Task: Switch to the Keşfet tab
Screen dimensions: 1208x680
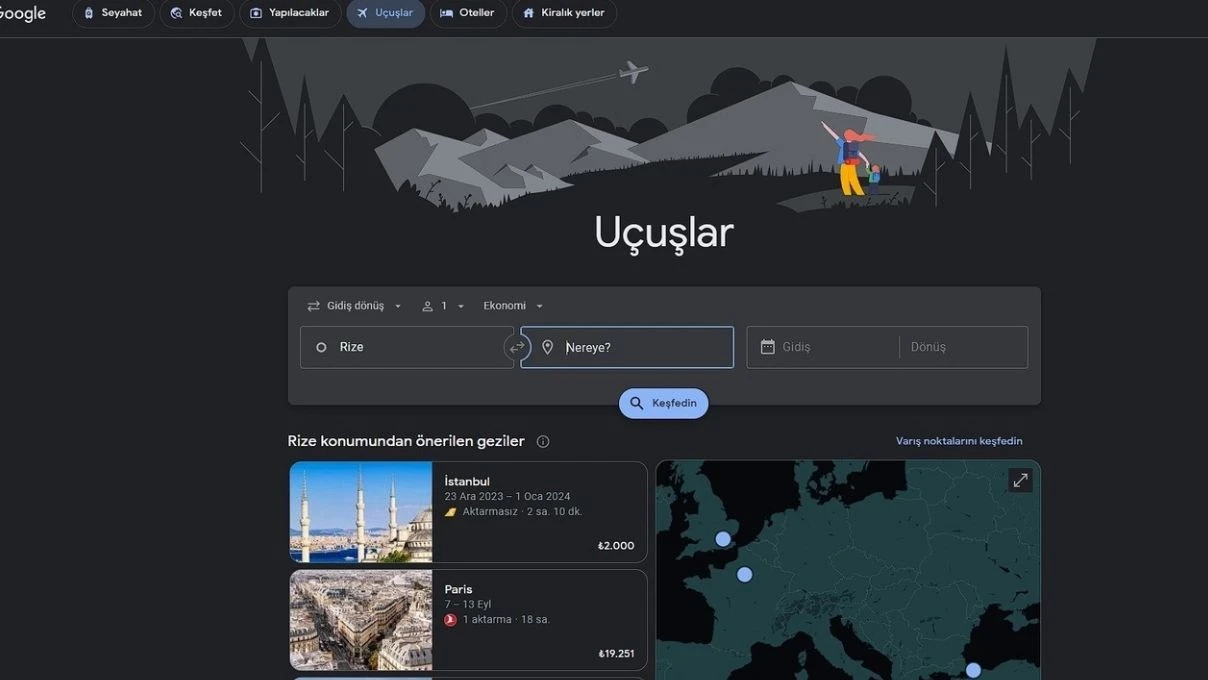Action: coord(197,13)
